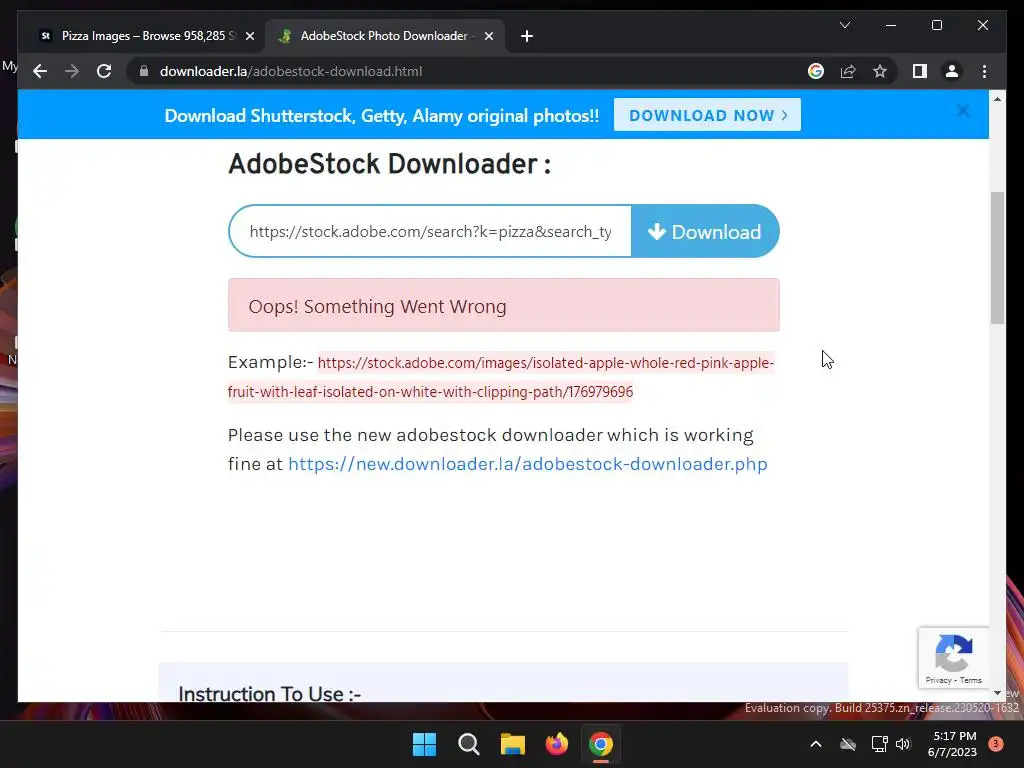Open the taskbar clock and date
Image resolution: width=1024 pixels, height=768 pixels.
(x=952, y=744)
